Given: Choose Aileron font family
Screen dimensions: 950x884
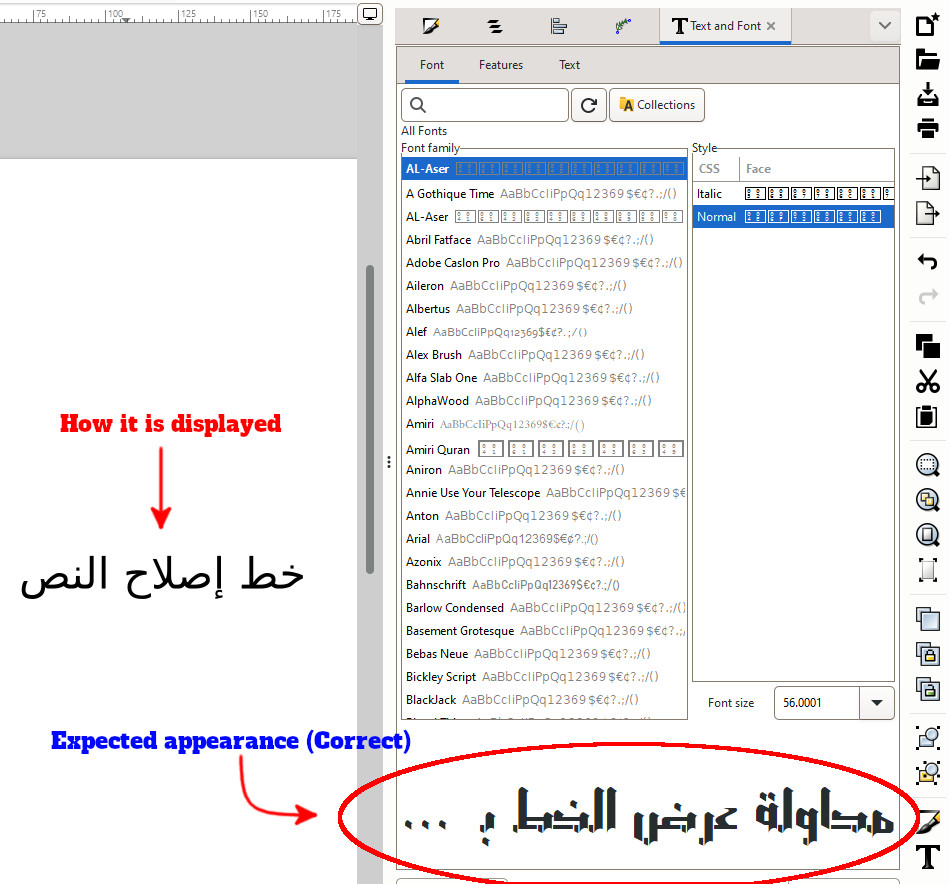Looking at the screenshot, I should (544, 286).
